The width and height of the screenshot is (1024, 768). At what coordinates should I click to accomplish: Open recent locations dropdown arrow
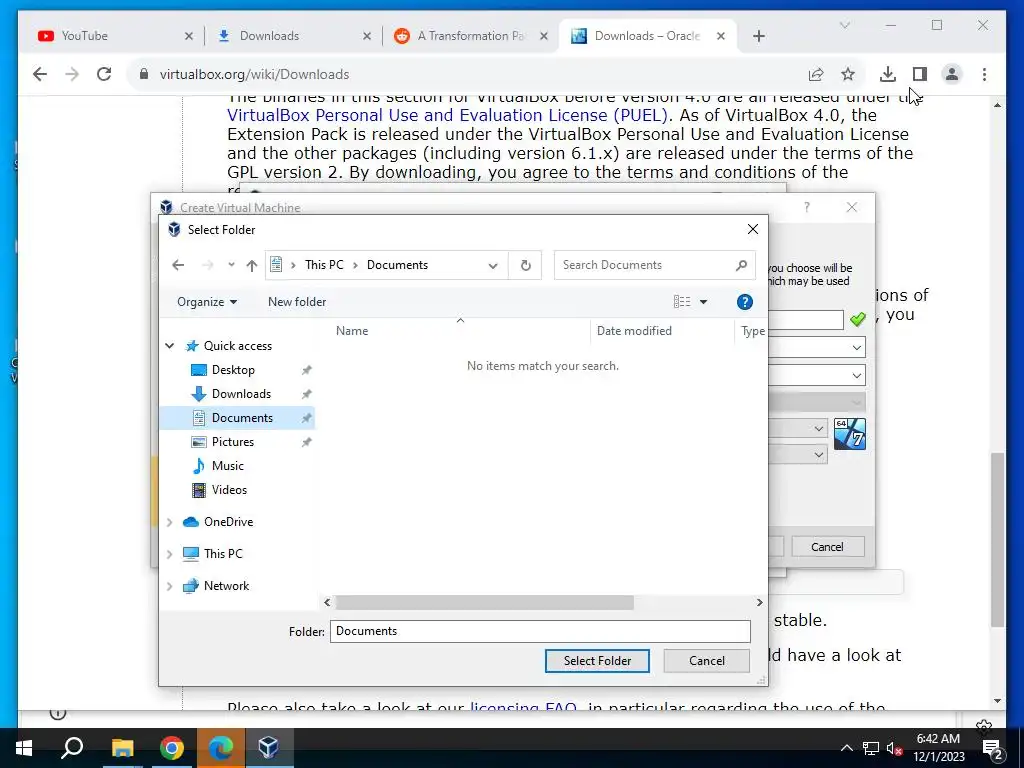[x=231, y=265]
